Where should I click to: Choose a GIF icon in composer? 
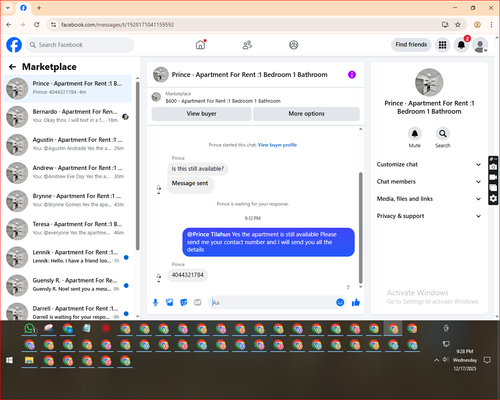click(x=198, y=302)
